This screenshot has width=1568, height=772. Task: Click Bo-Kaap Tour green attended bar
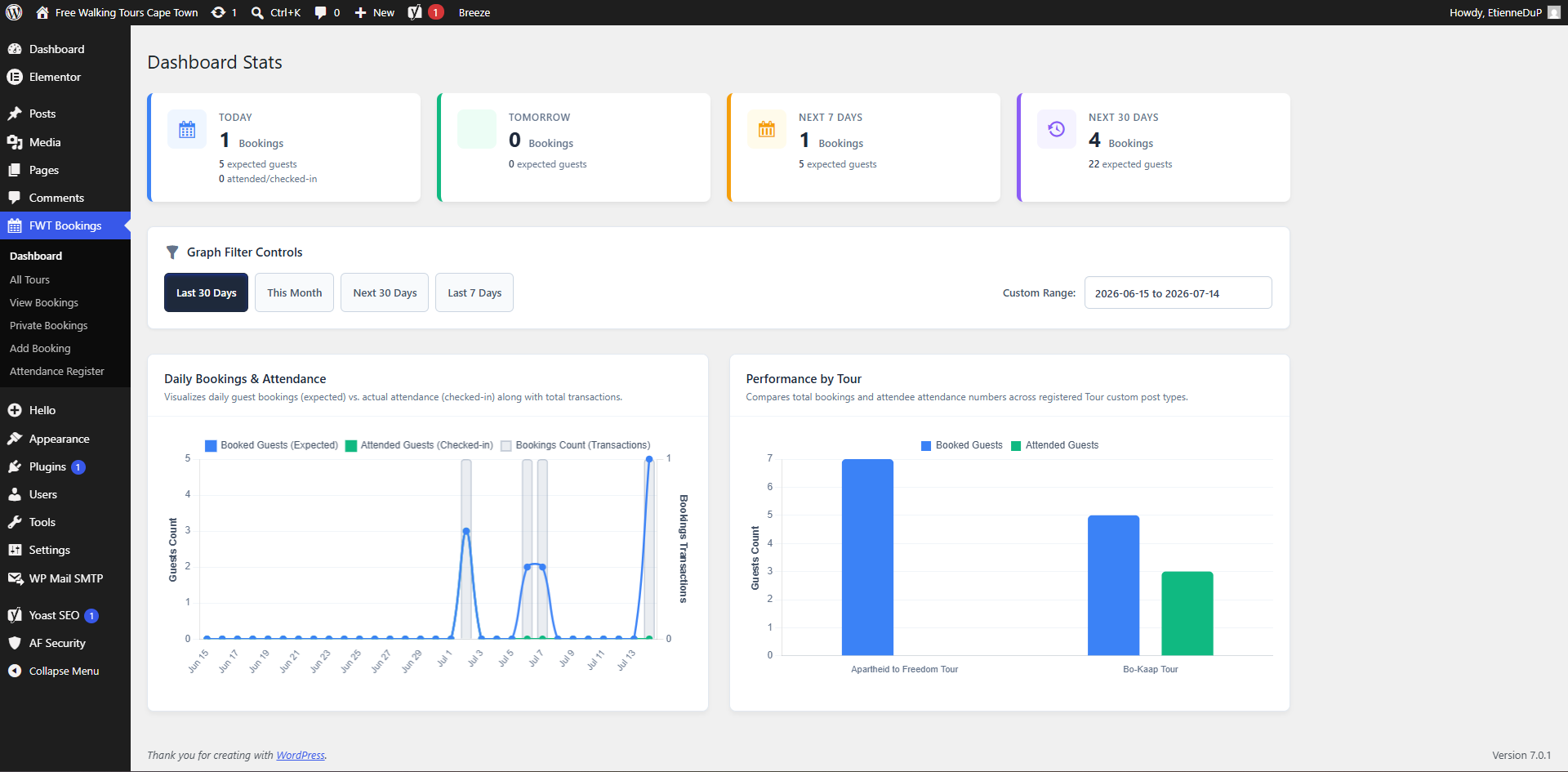click(x=1187, y=614)
